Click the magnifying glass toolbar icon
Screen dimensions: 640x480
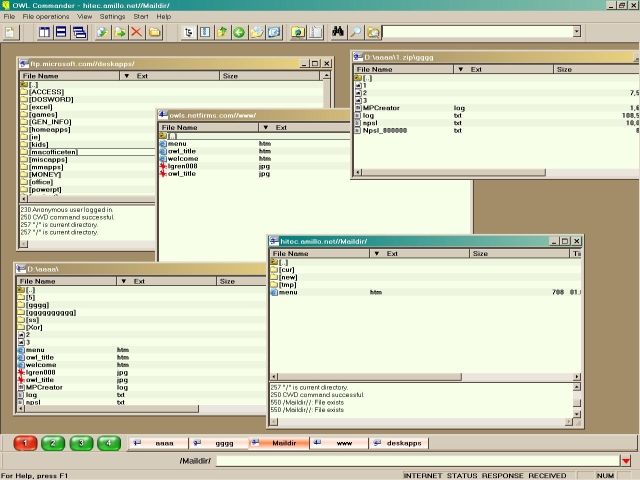[x=356, y=32]
